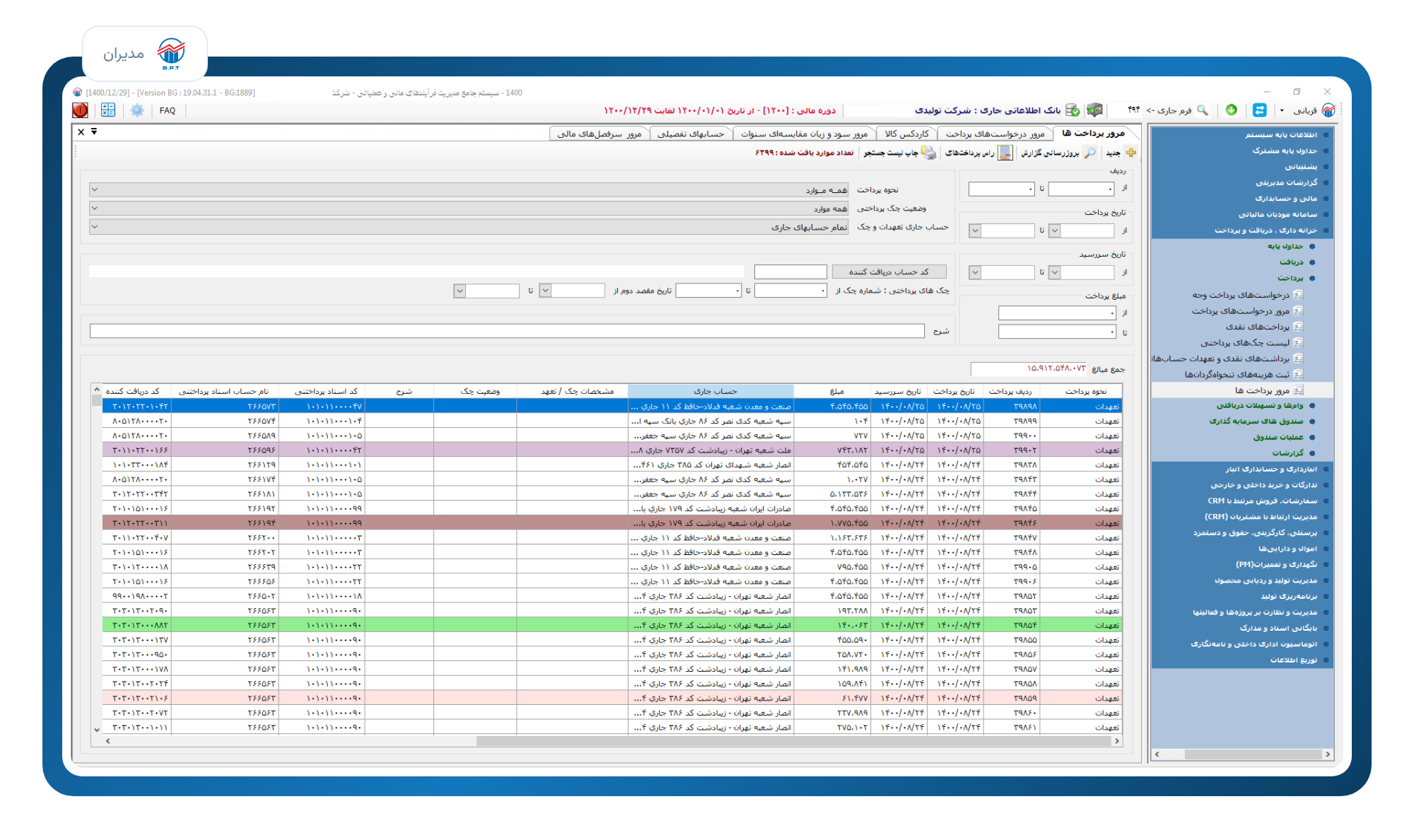Open the user قربانی dropdown arrow
This screenshot has height=840, width=1414.
pyautogui.click(x=1282, y=110)
